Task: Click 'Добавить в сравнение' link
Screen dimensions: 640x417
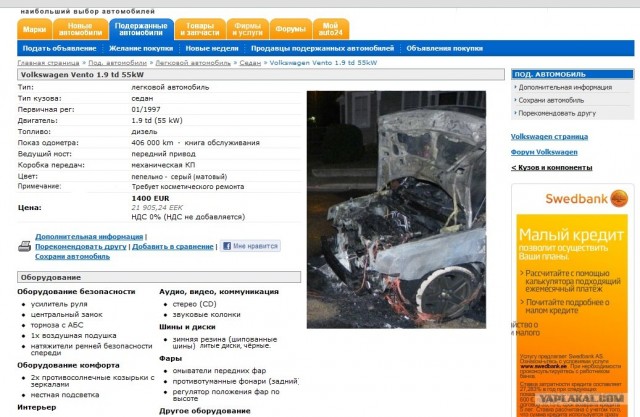Action: pos(173,246)
